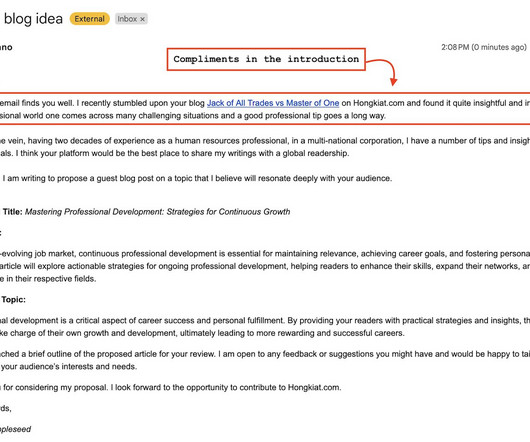Click the bold Topic: heading
The height and width of the screenshot is (442, 530).
point(14,300)
